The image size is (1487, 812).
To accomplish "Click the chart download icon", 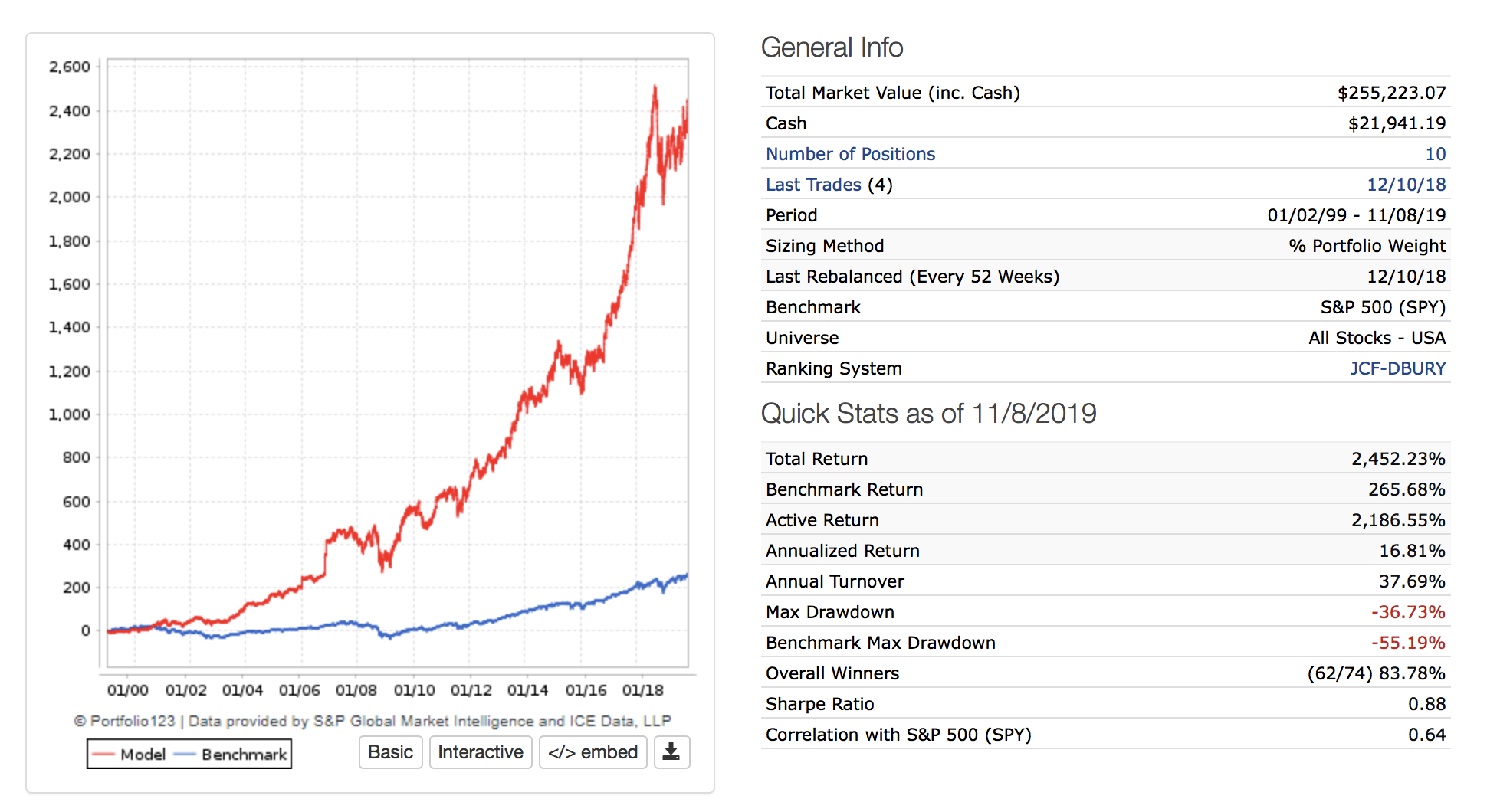I will coord(671,751).
